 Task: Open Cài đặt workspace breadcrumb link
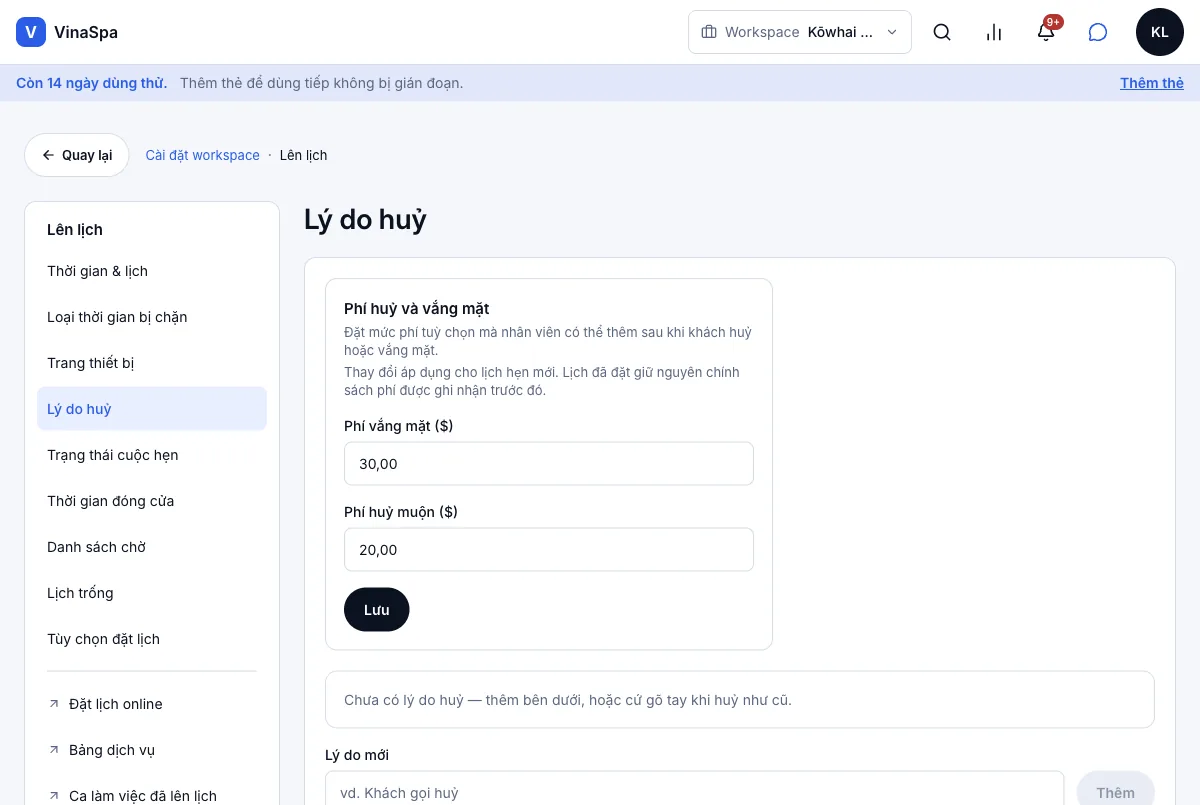click(203, 155)
